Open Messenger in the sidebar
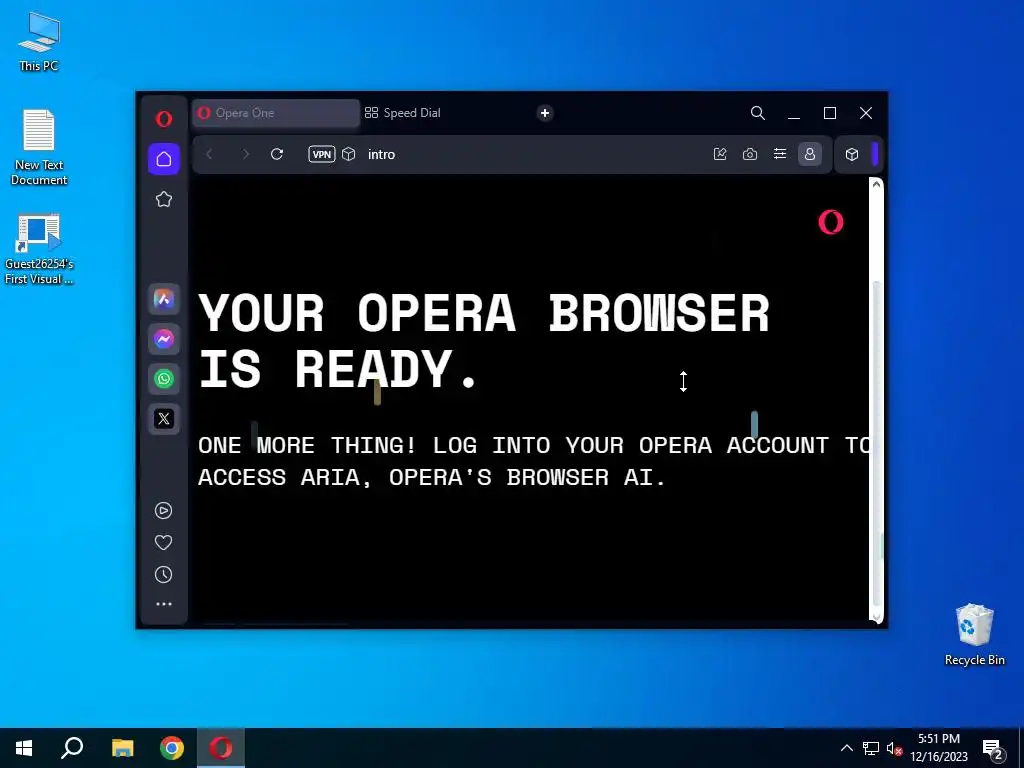 (x=164, y=339)
